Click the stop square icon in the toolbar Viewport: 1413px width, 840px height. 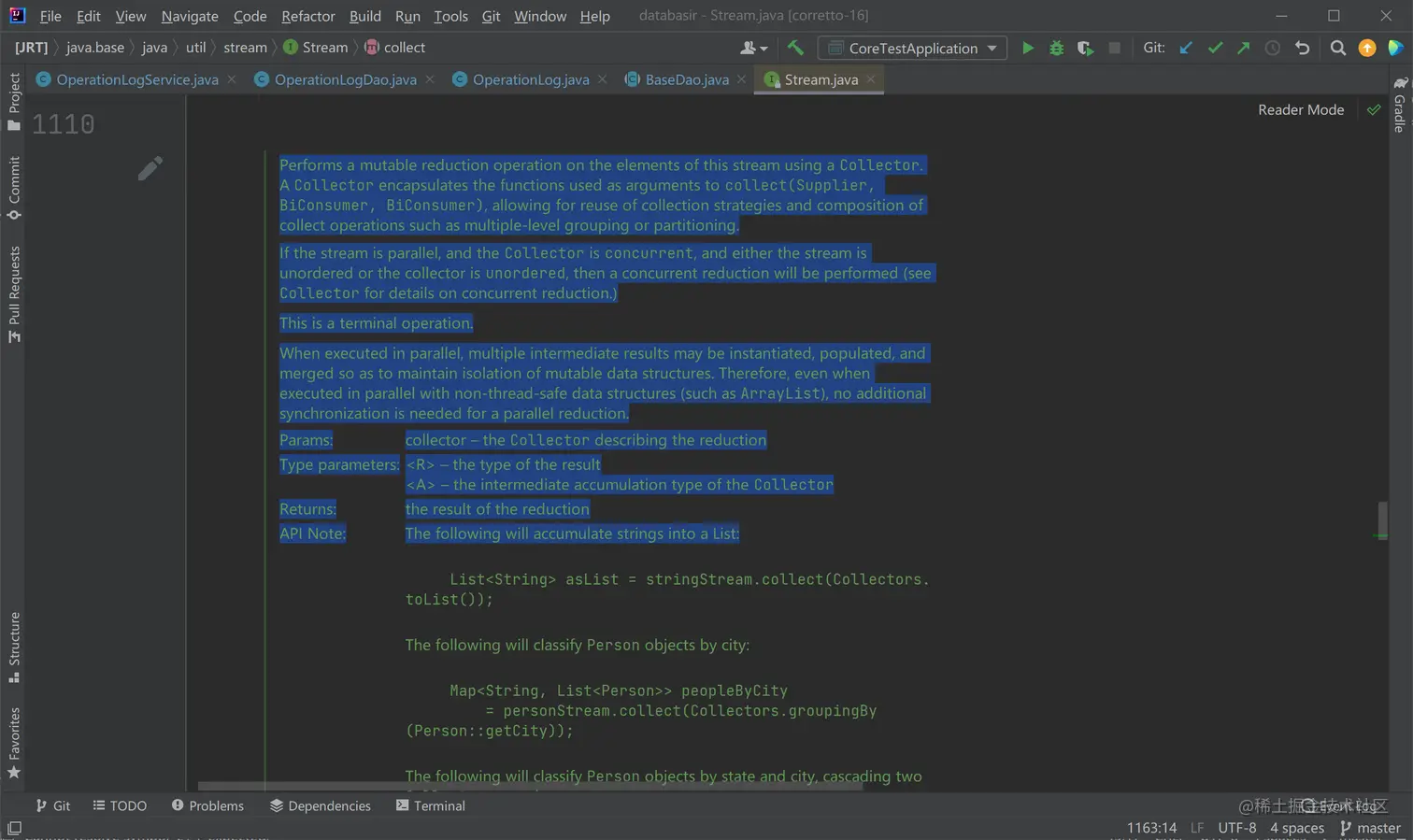[1114, 48]
